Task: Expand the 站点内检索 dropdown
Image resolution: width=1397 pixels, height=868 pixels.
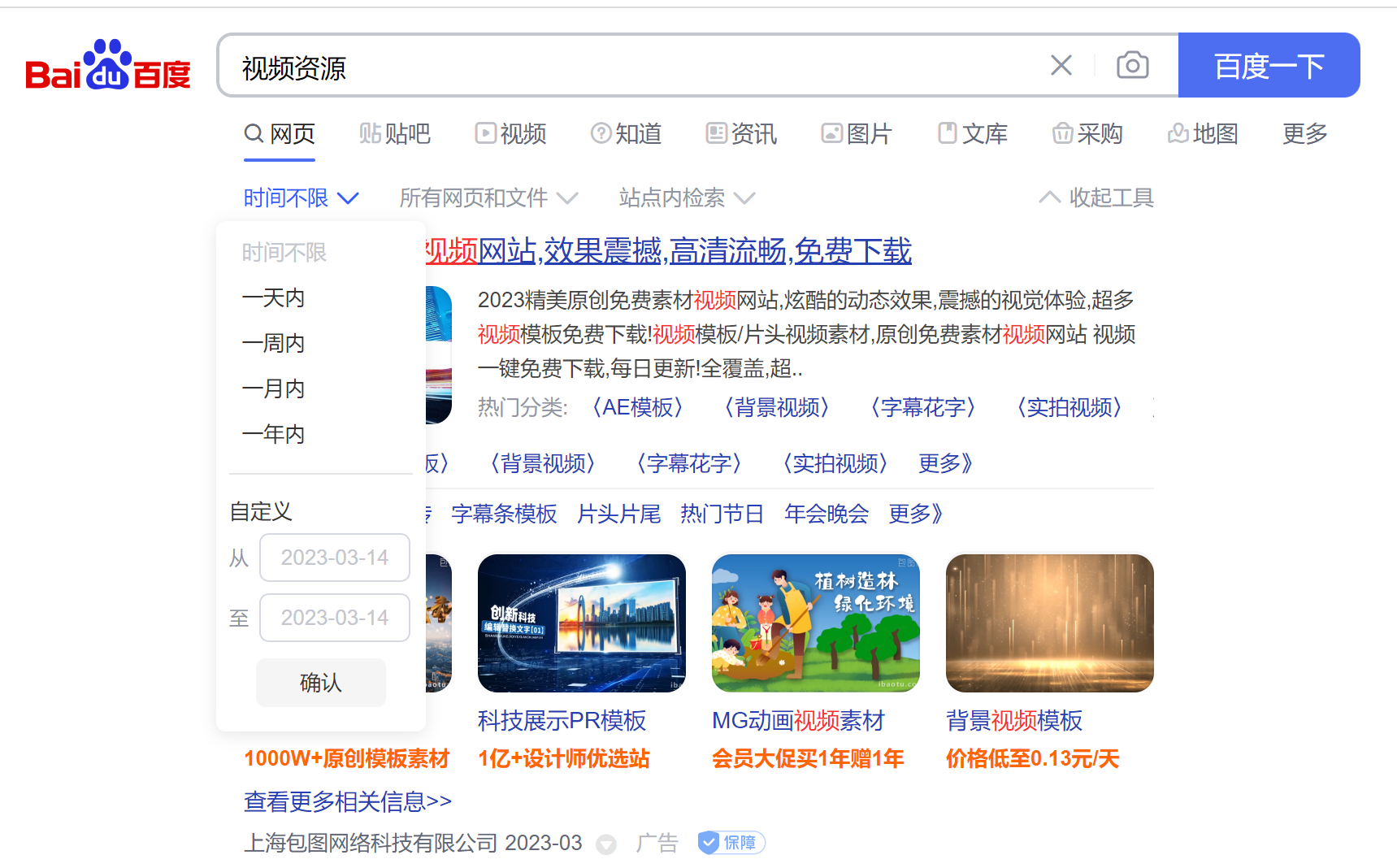Action: pyautogui.click(x=687, y=197)
